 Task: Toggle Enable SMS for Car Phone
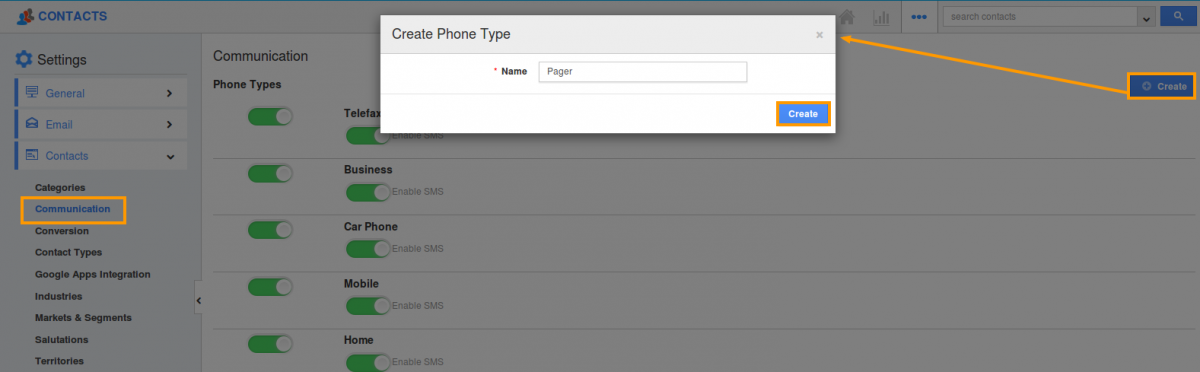[368, 249]
